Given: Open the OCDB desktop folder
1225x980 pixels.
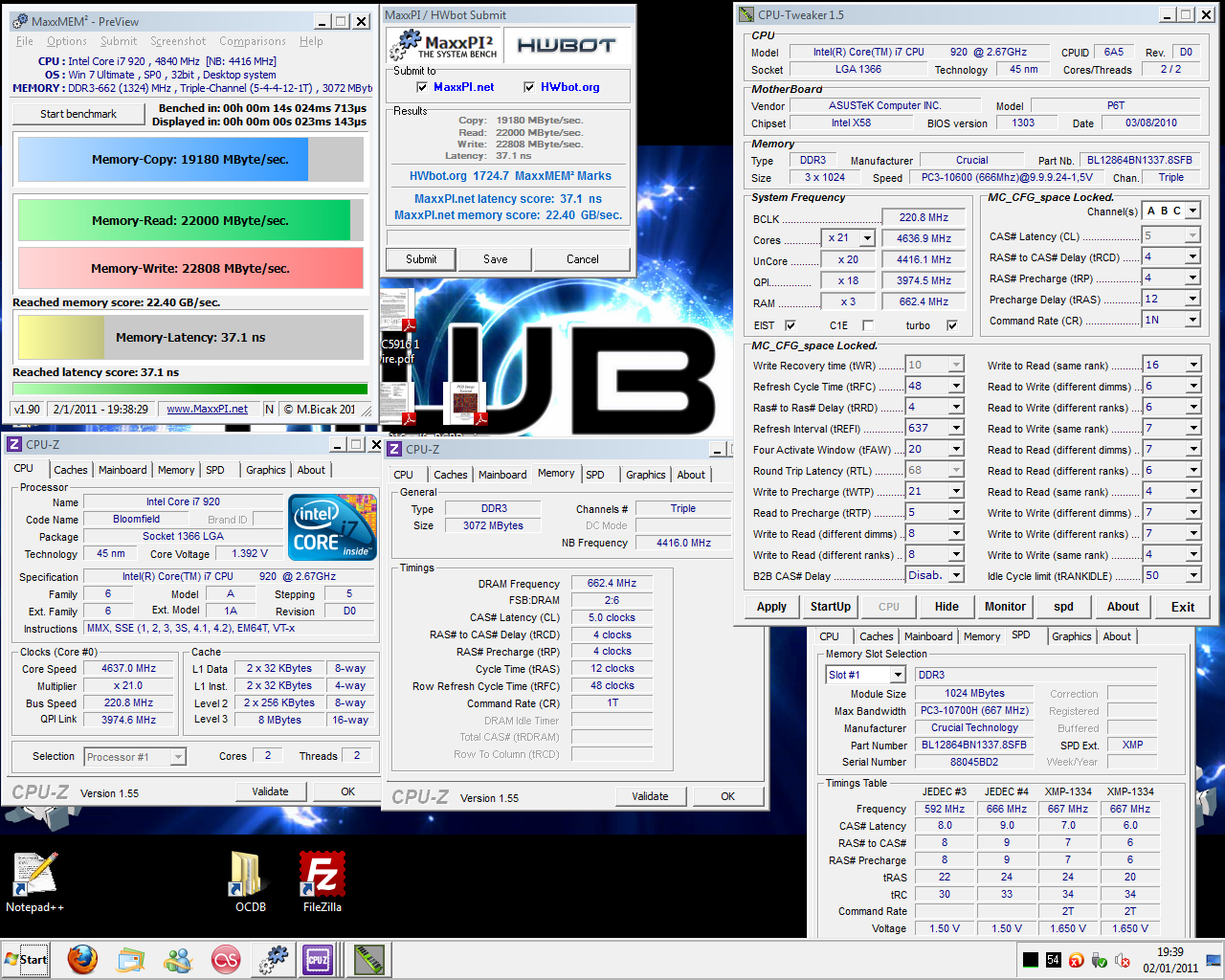Looking at the screenshot, I should click(250, 881).
